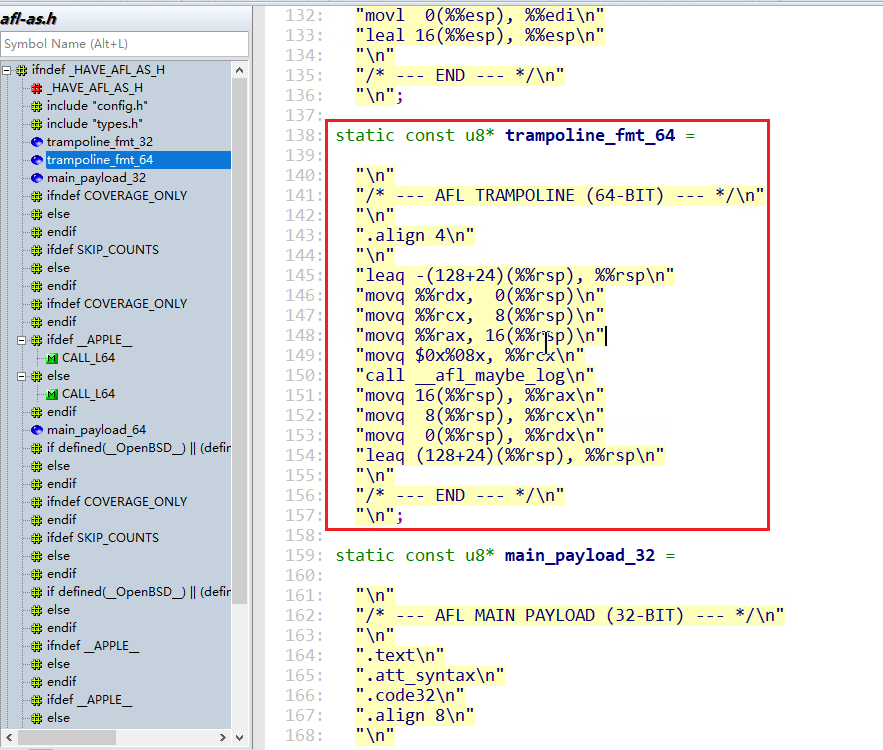Screen dimensions: 883x750
Task: Click the "movq $0x%08x, %%rcx\n" string
Action: [470, 356]
